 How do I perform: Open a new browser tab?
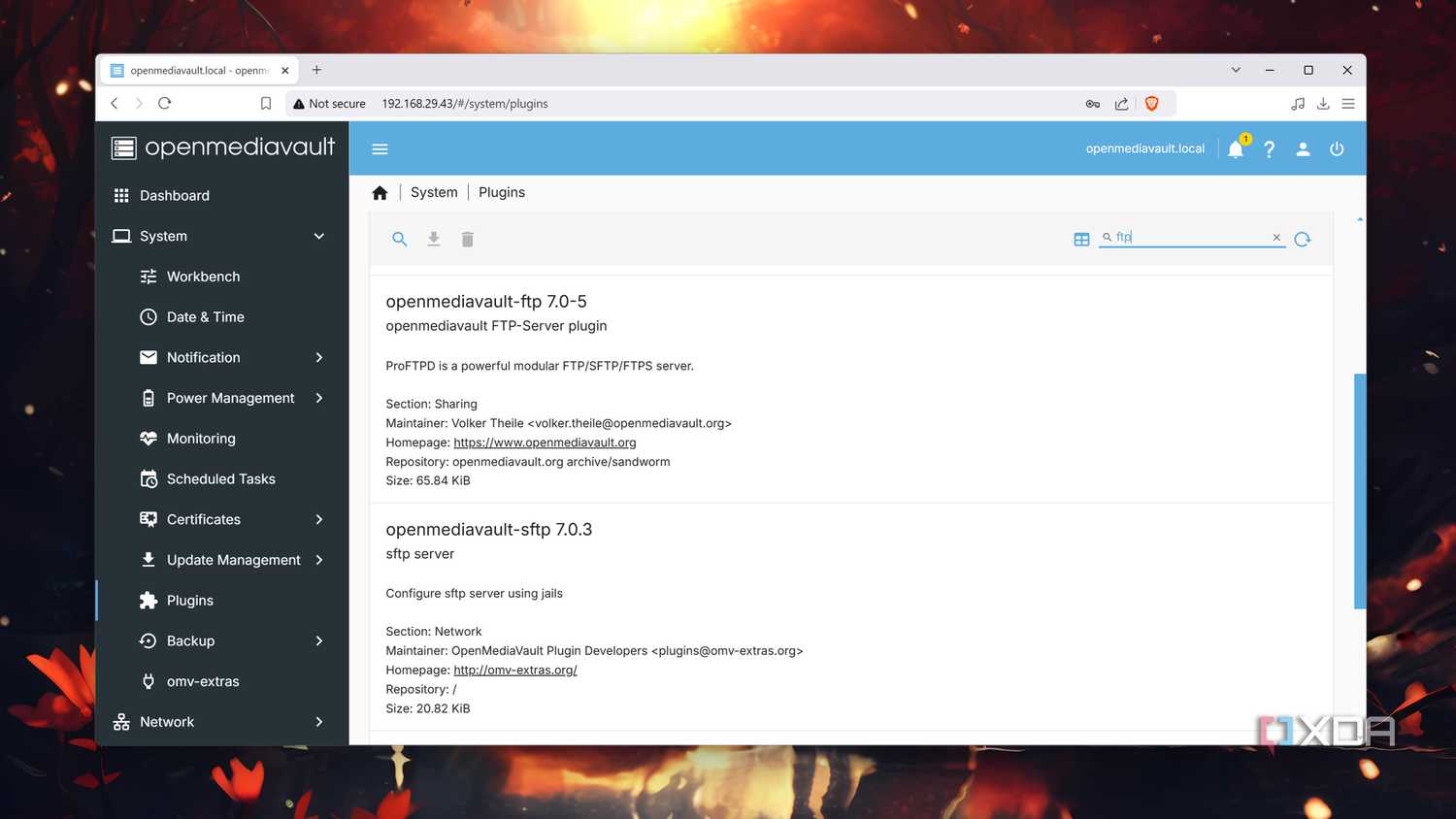coord(316,70)
